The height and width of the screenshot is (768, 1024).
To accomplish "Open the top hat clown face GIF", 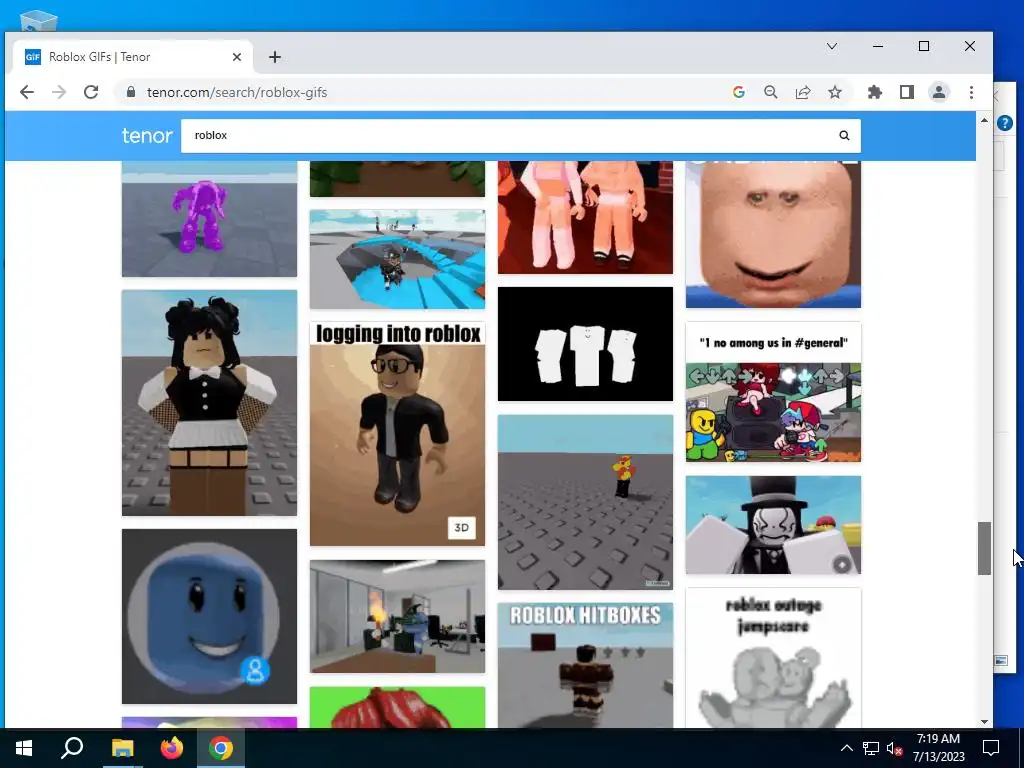I will pos(773,525).
